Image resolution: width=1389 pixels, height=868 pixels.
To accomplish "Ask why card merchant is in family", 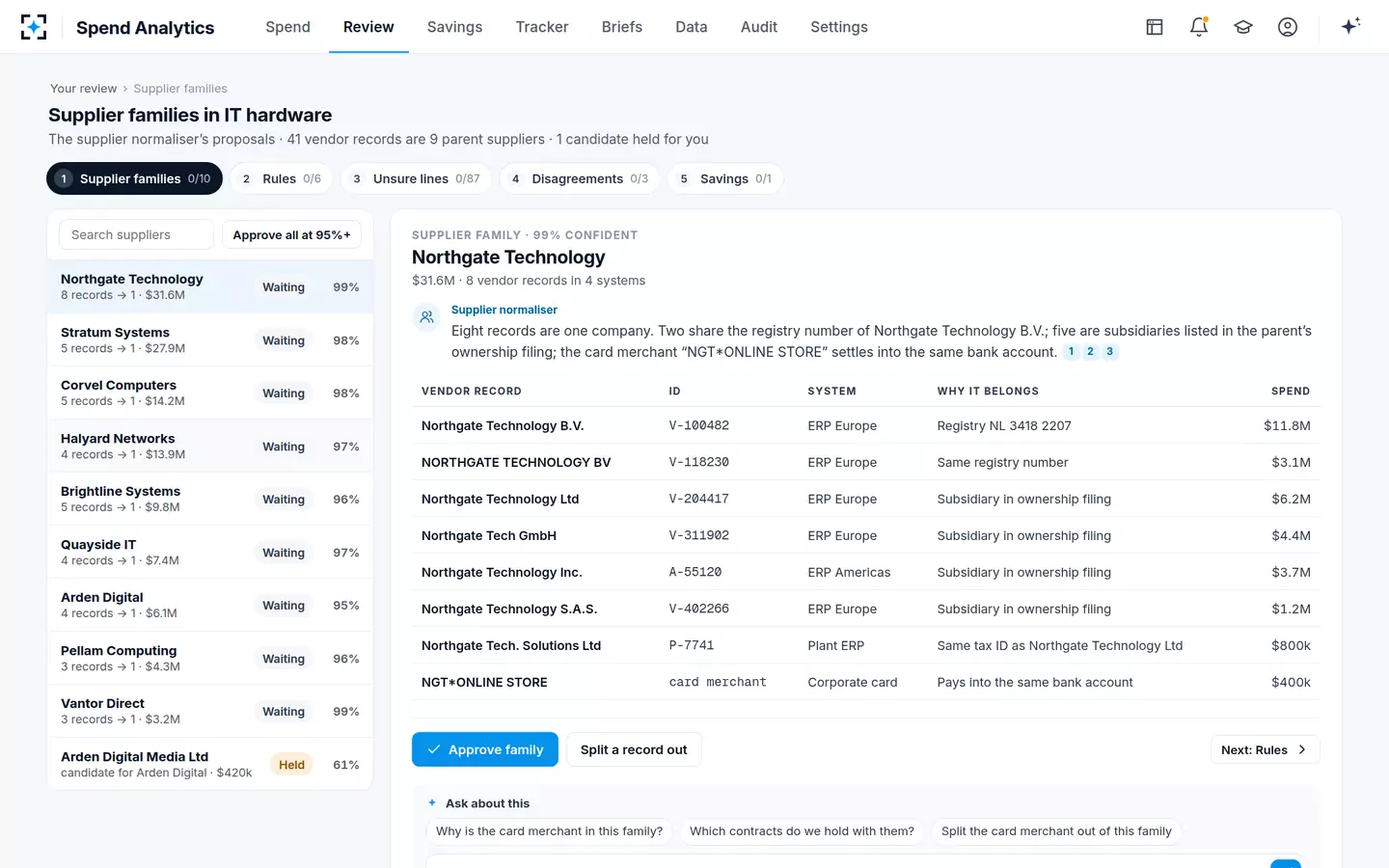I will 549,831.
